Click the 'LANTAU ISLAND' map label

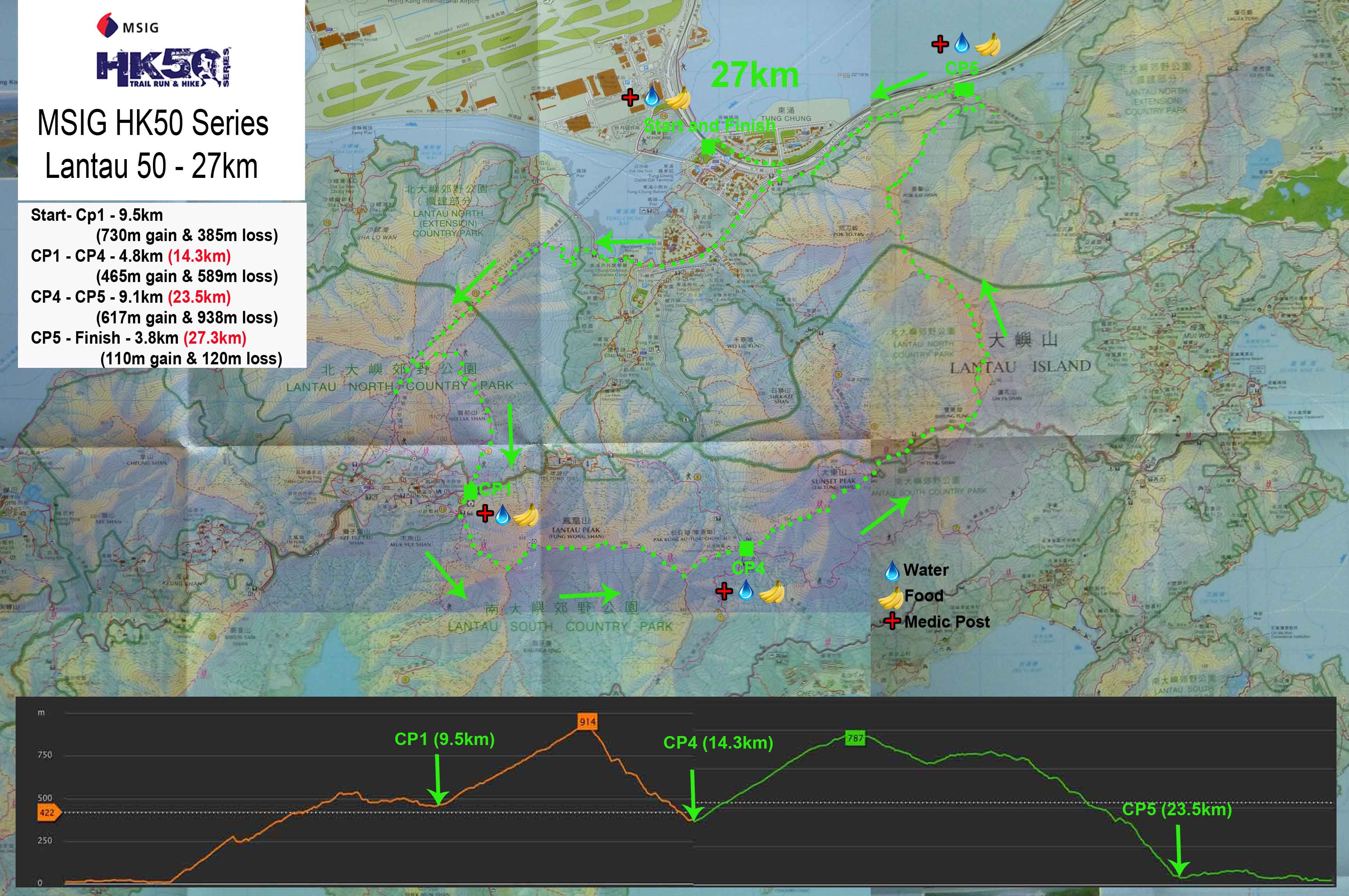click(x=1021, y=366)
